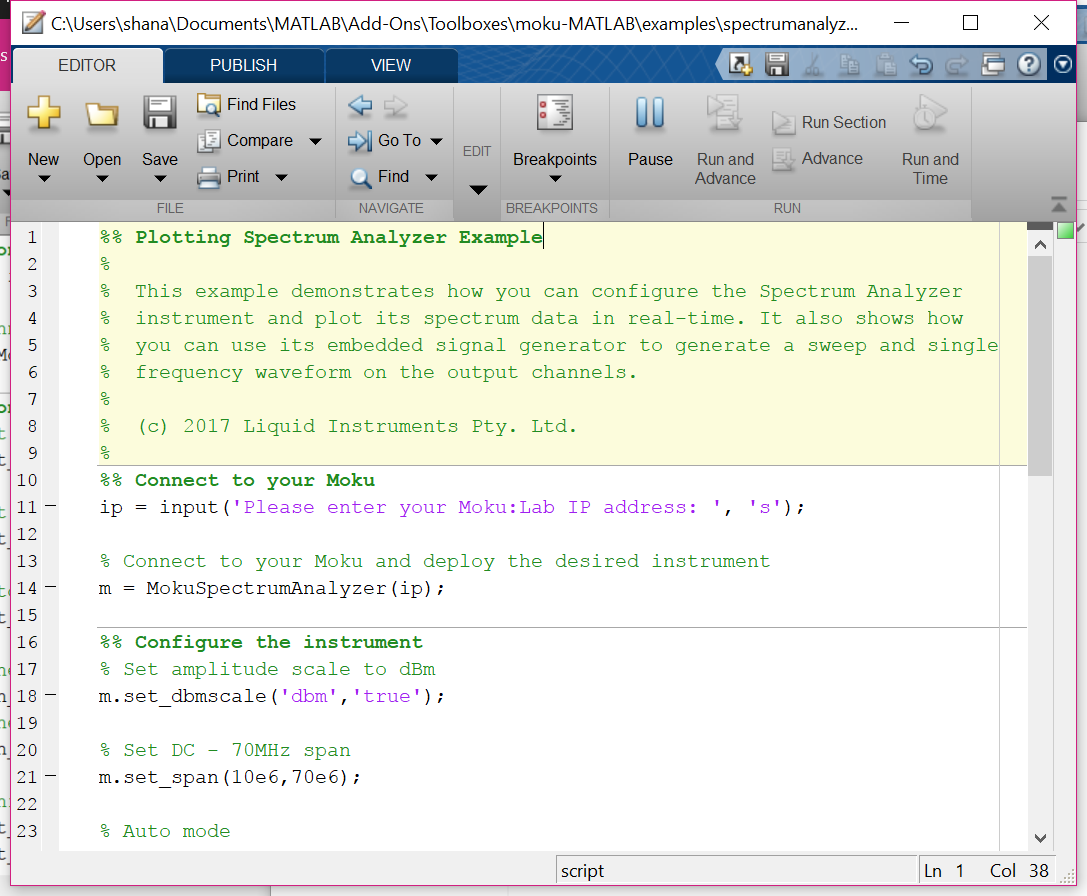
Task: Expand the Go To dropdown arrow
Action: pos(436,141)
